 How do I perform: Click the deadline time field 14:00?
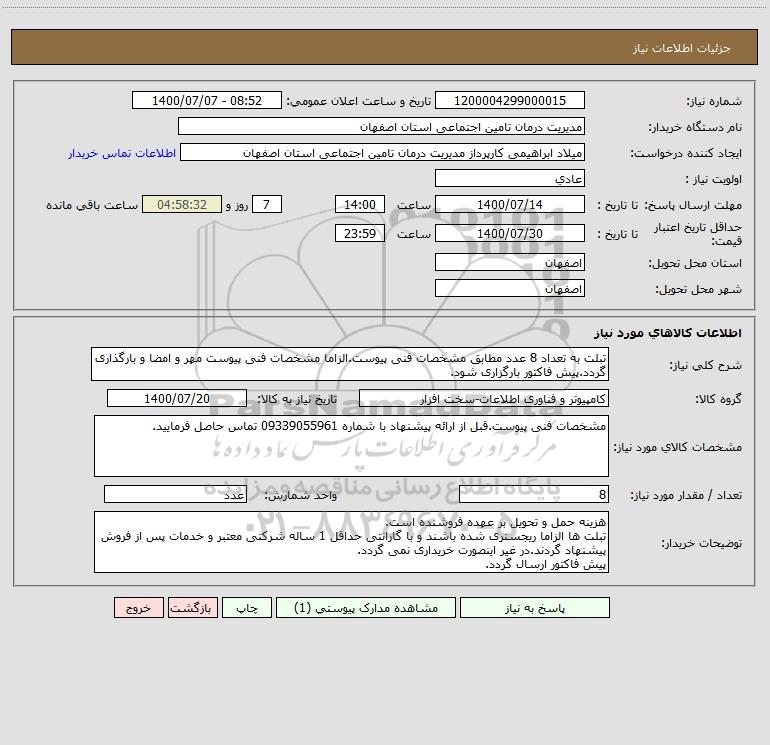tap(359, 204)
